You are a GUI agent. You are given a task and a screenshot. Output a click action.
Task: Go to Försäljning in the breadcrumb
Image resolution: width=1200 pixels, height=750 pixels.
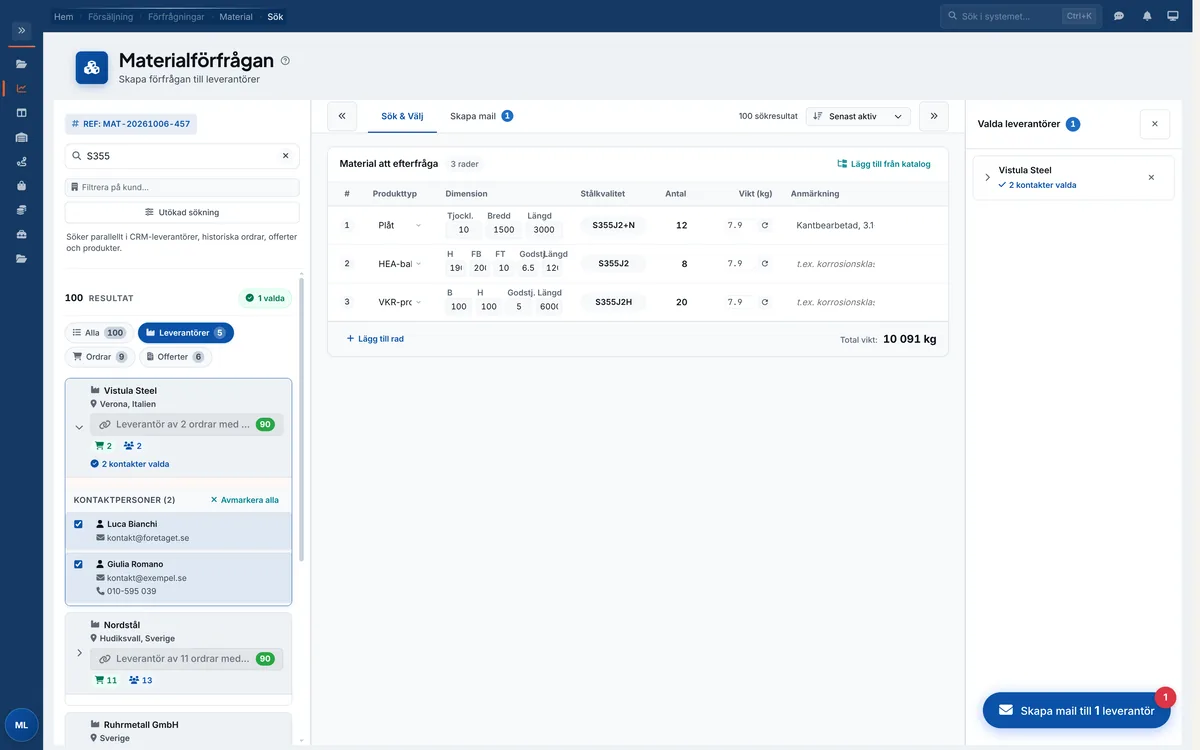(109, 16)
